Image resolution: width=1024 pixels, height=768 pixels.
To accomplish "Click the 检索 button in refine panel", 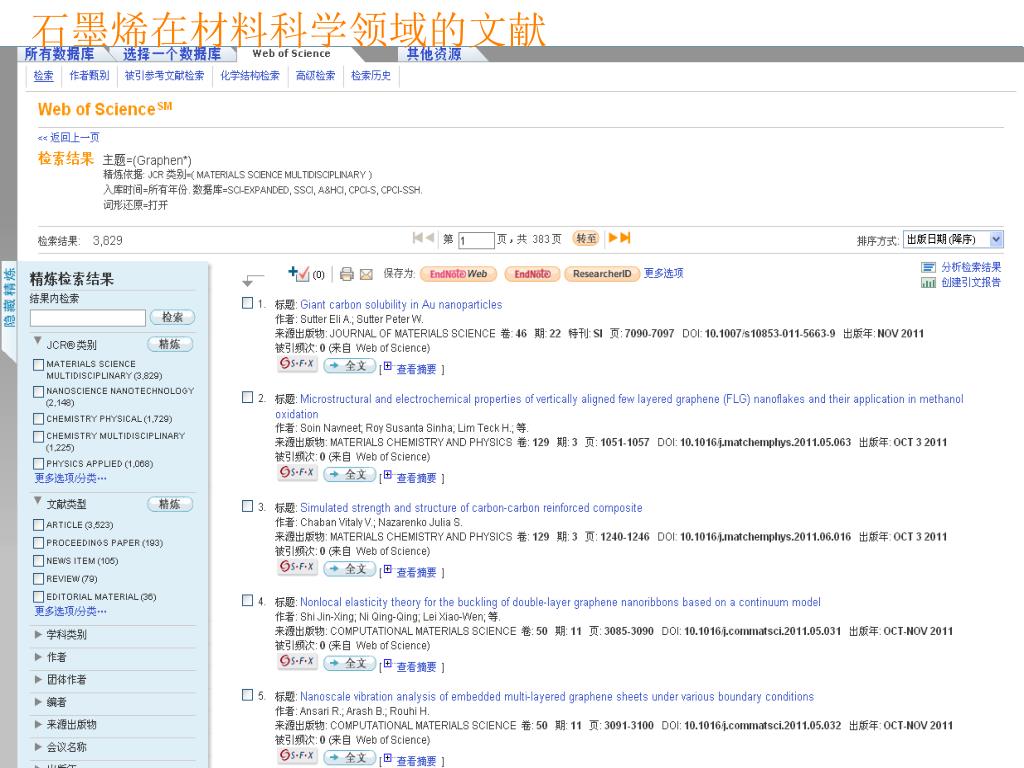I will [172, 317].
